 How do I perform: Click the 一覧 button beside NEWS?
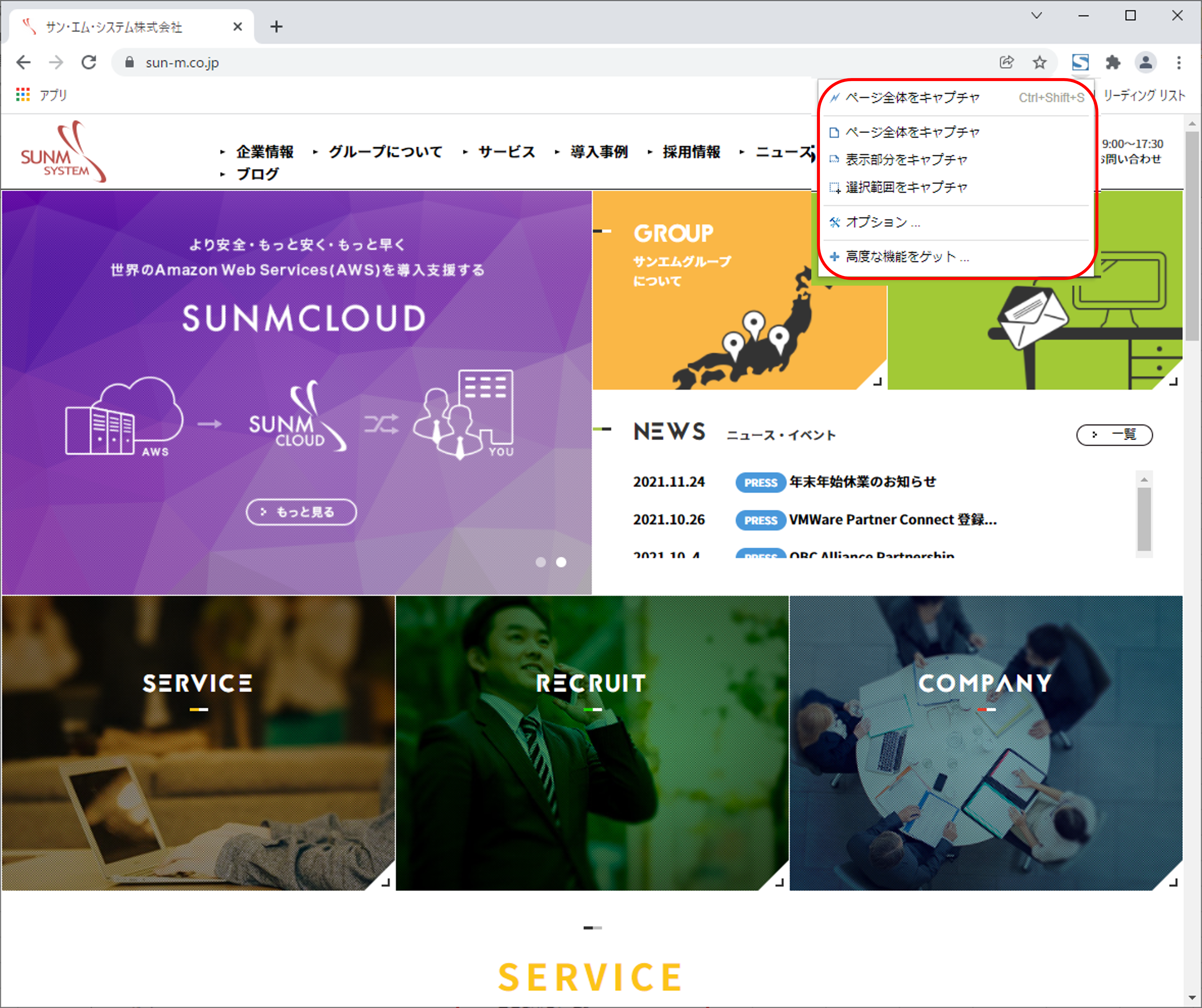1114,434
